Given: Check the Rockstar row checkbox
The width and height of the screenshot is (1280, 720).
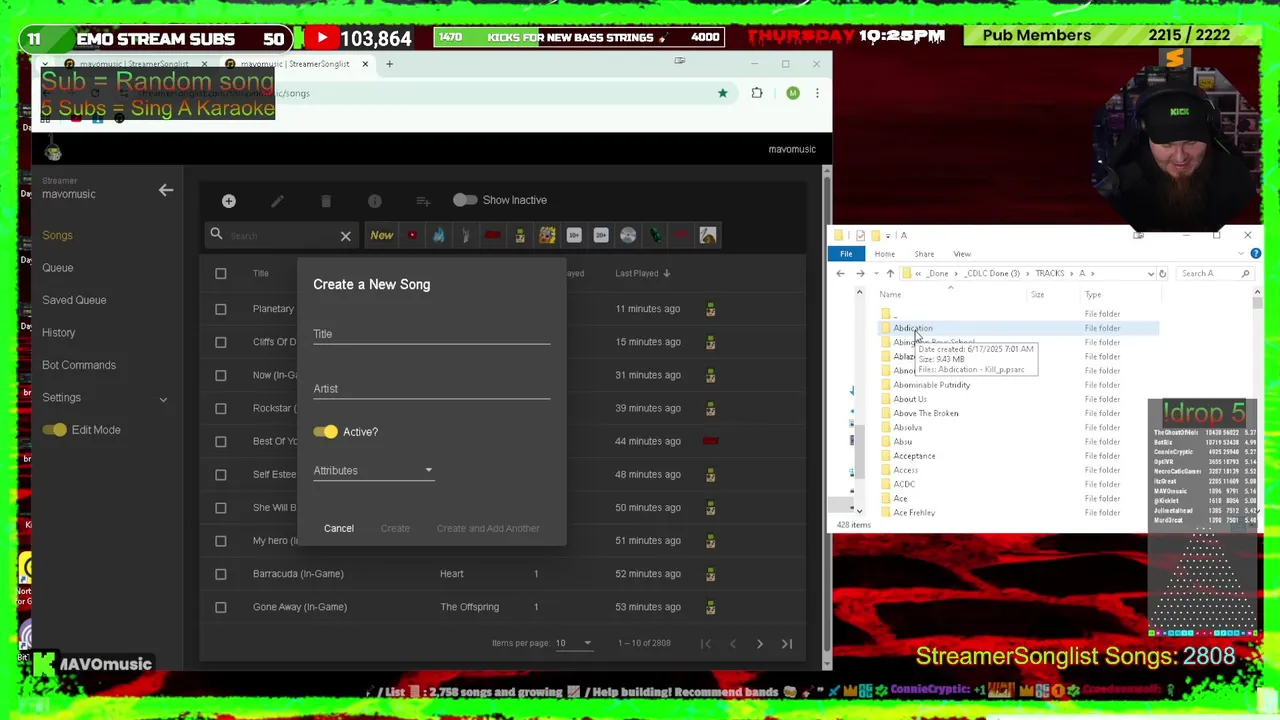Looking at the screenshot, I should coord(221,408).
